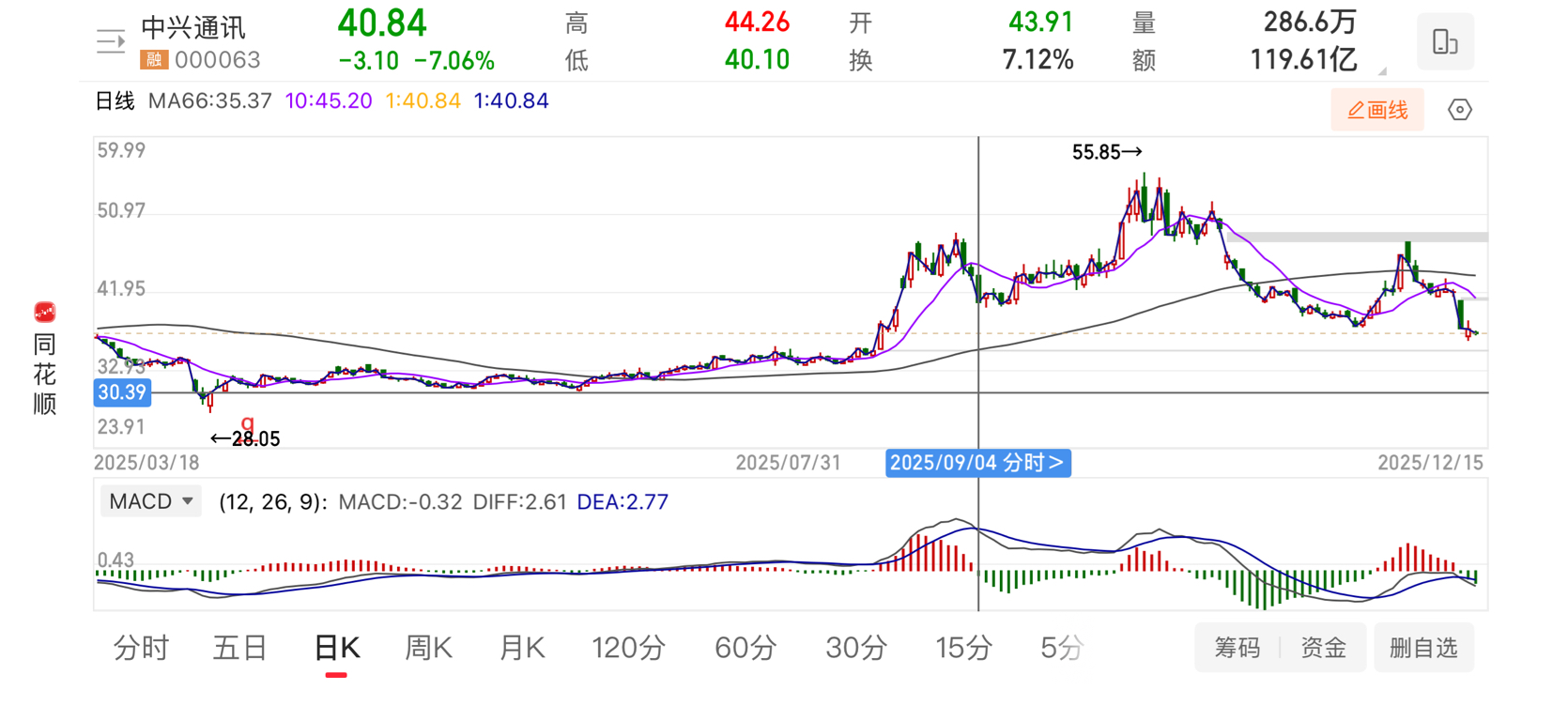The width and height of the screenshot is (1568, 721).
Task: Click the change percent -7.06%
Action: [454, 61]
